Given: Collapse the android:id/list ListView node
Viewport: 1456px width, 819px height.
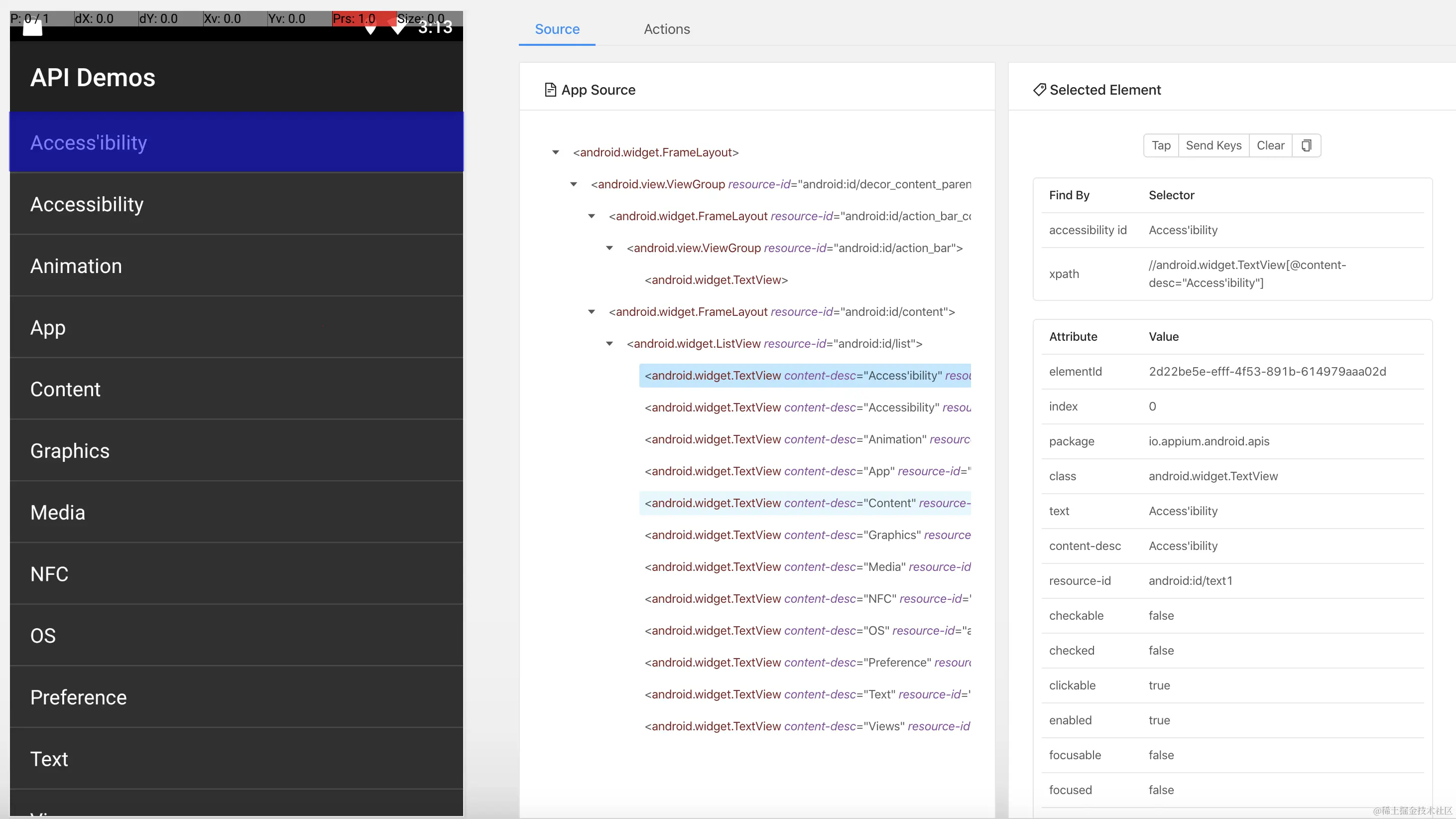Looking at the screenshot, I should [x=609, y=344].
